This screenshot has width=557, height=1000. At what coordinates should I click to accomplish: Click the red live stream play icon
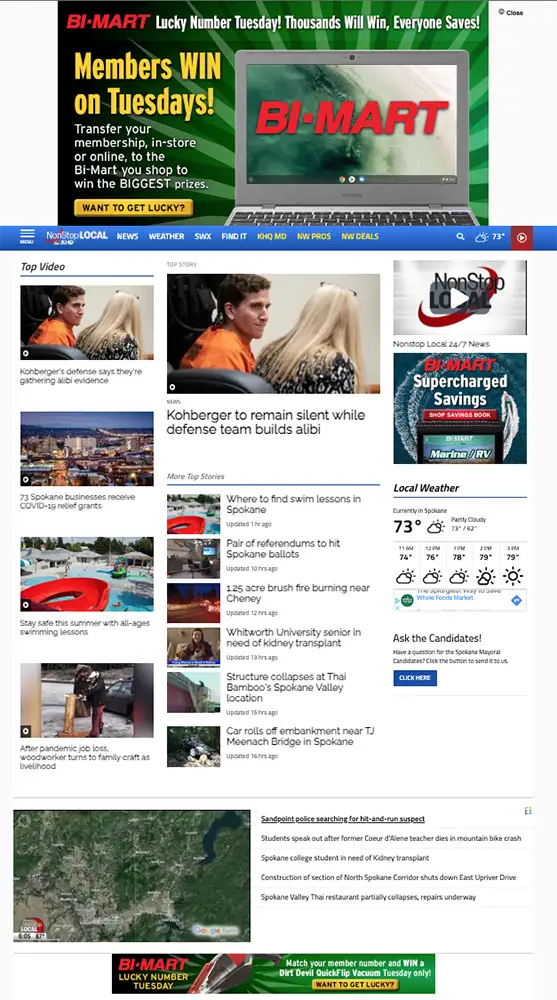(521, 237)
